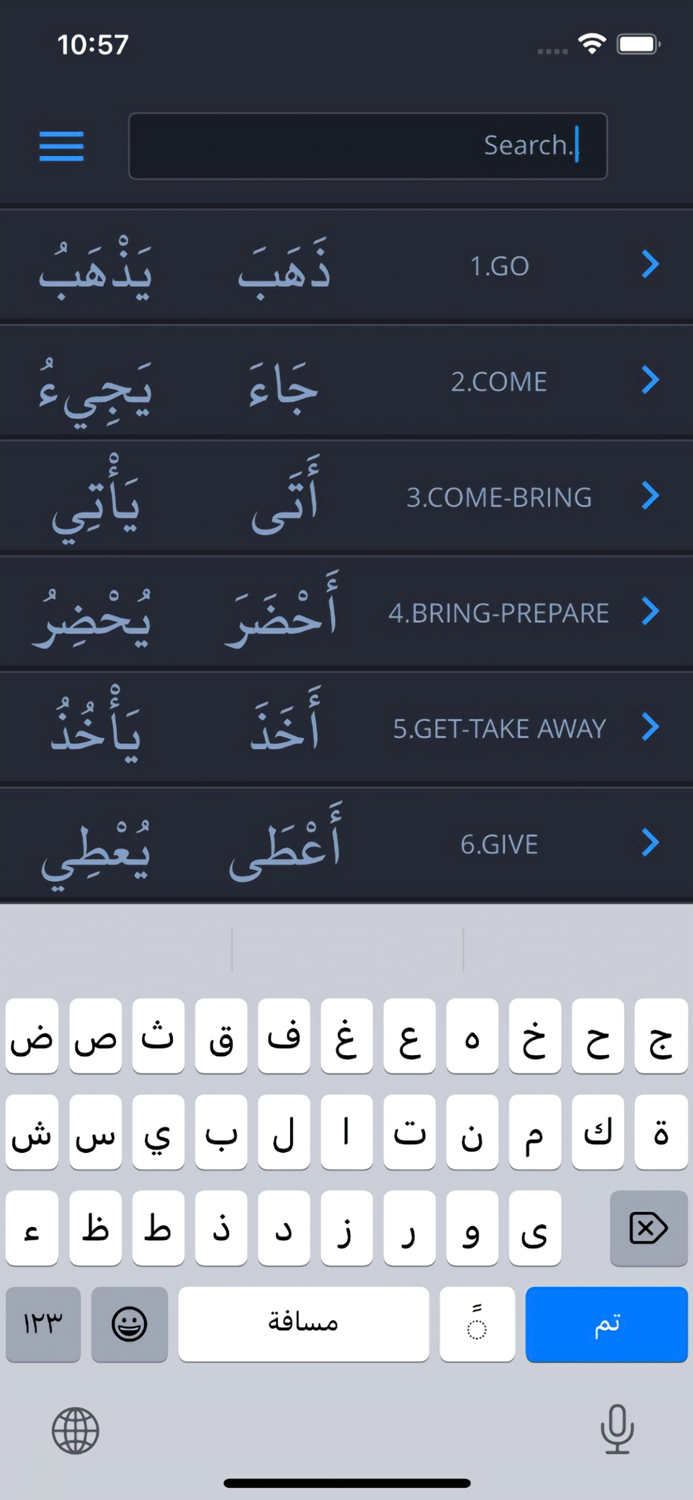This screenshot has height=1500, width=693.
Task: Open the navigation sidebar menu
Action: (x=61, y=146)
